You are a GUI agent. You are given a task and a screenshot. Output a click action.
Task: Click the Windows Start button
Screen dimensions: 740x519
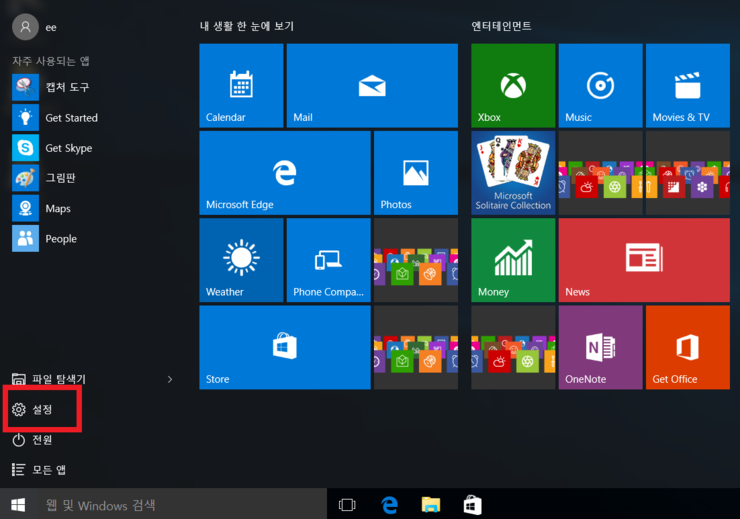[18, 505]
